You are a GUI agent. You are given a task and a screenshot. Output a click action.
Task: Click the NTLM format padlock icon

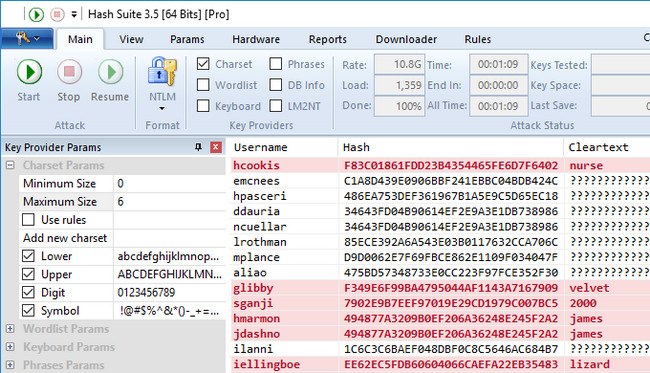coord(162,72)
